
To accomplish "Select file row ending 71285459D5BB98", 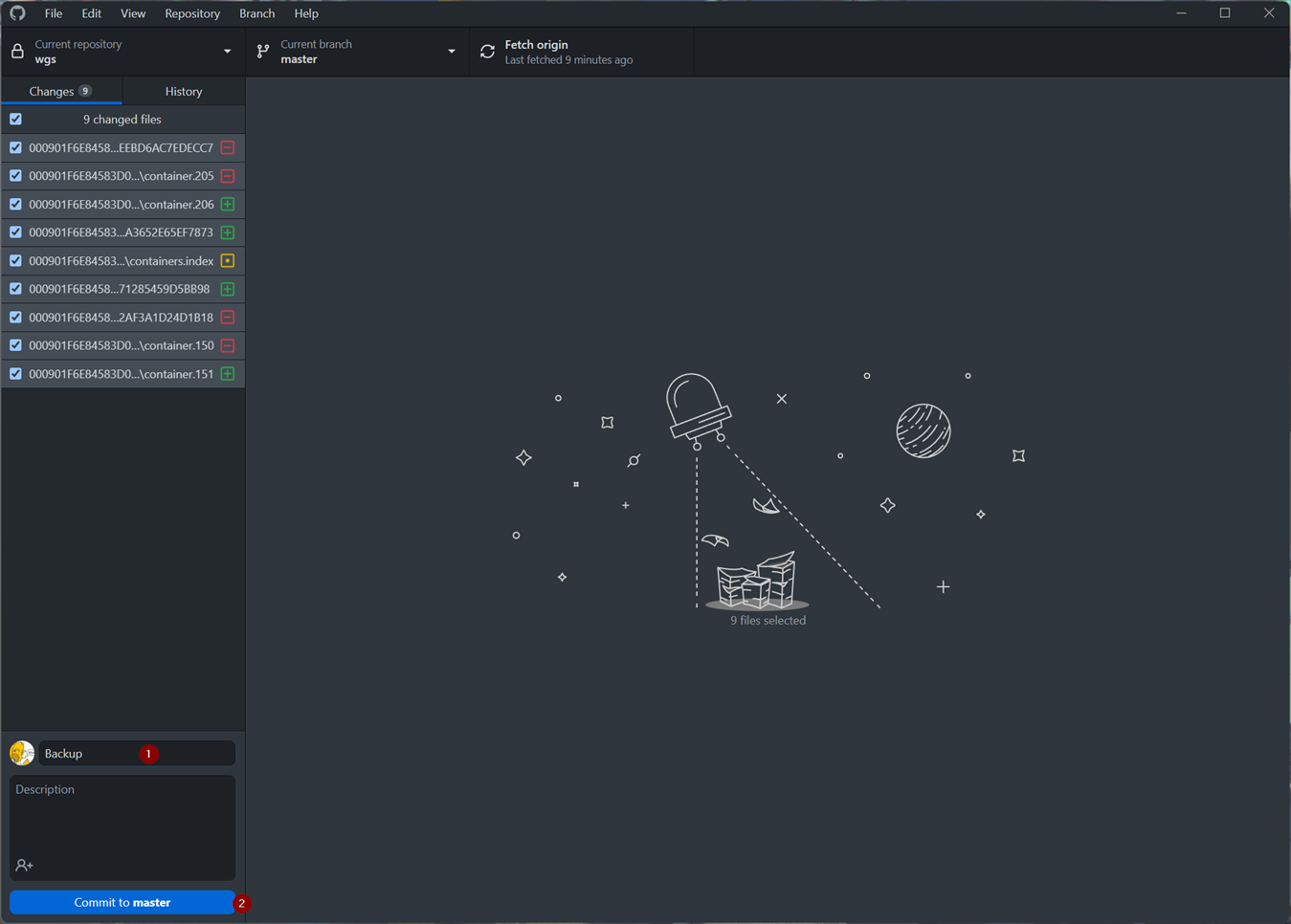I will (x=122, y=289).
